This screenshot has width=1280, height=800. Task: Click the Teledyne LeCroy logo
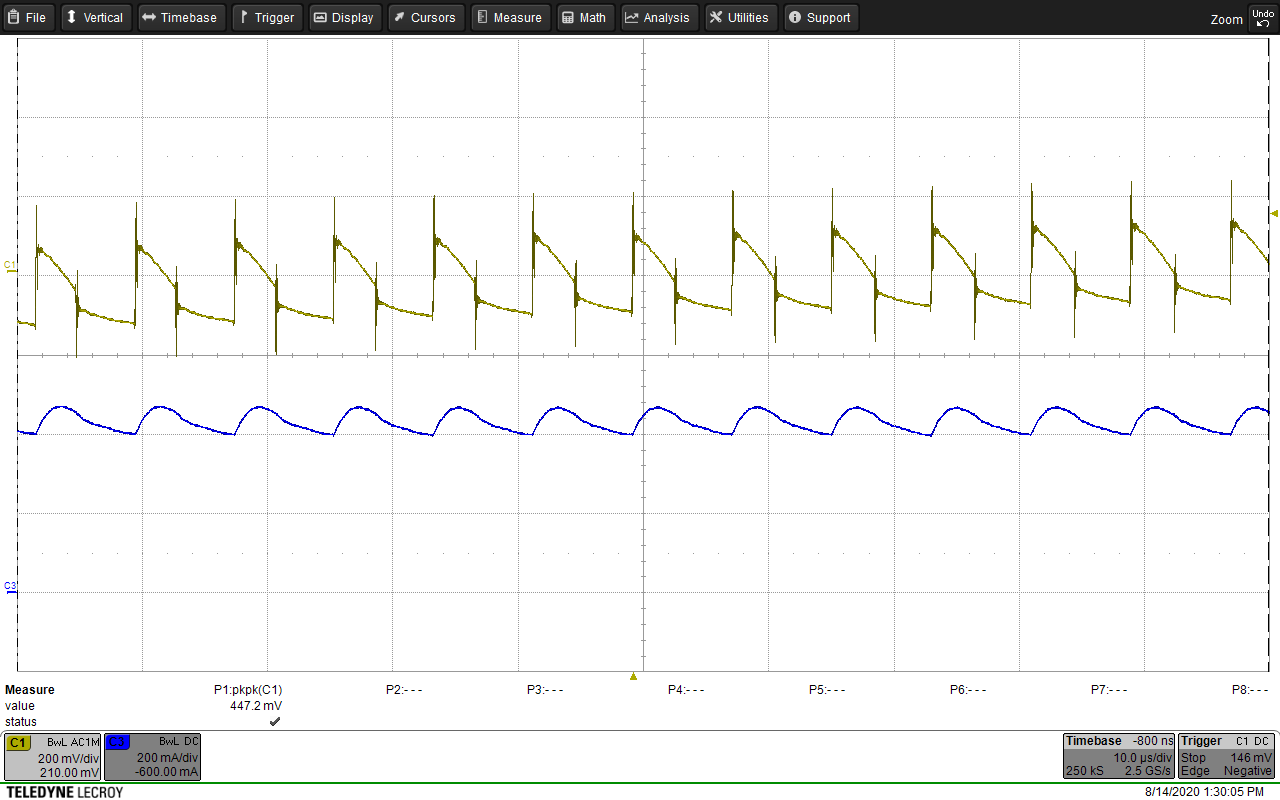(x=65, y=792)
